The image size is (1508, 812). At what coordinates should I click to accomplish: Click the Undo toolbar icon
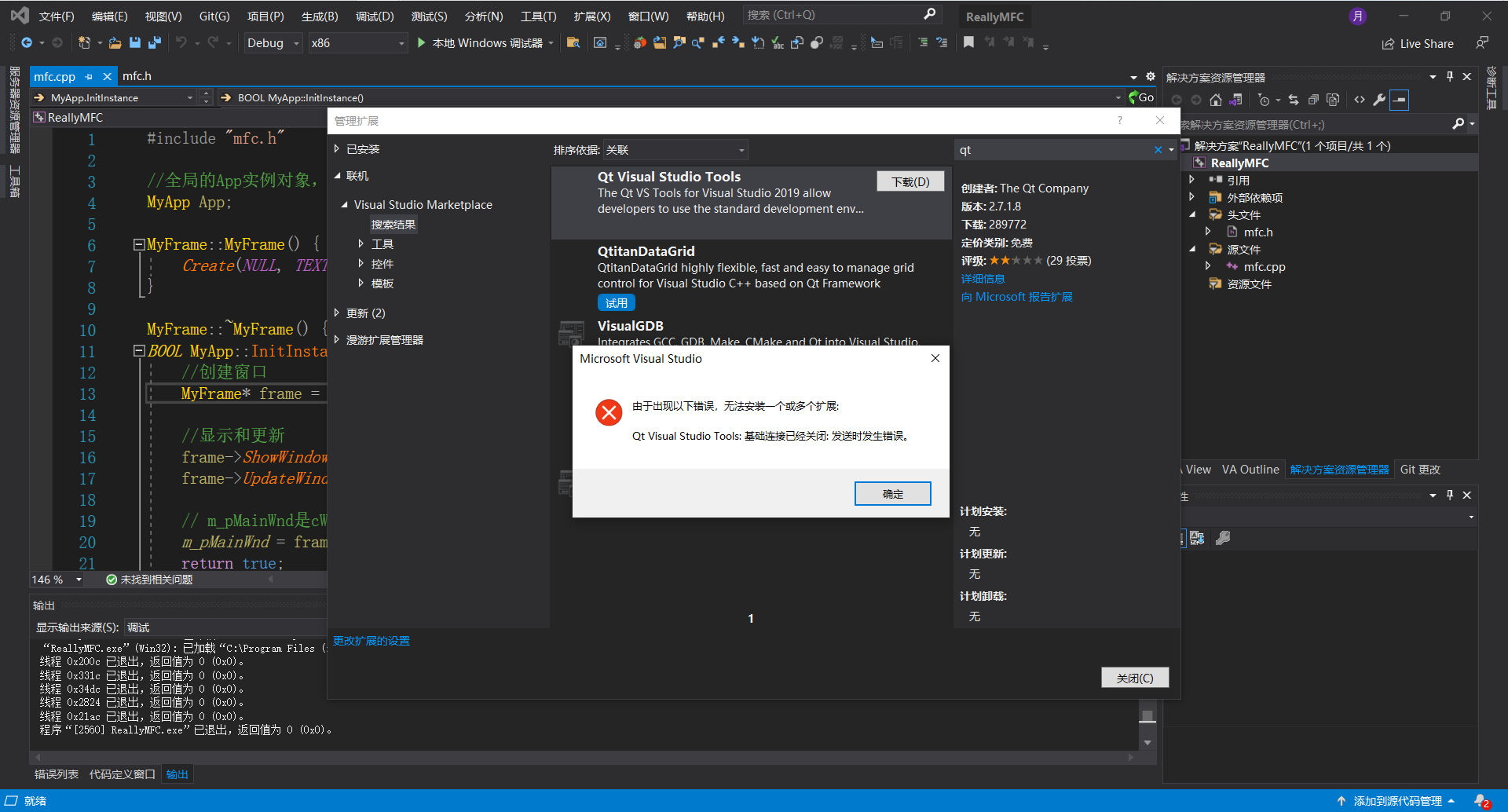[x=181, y=43]
